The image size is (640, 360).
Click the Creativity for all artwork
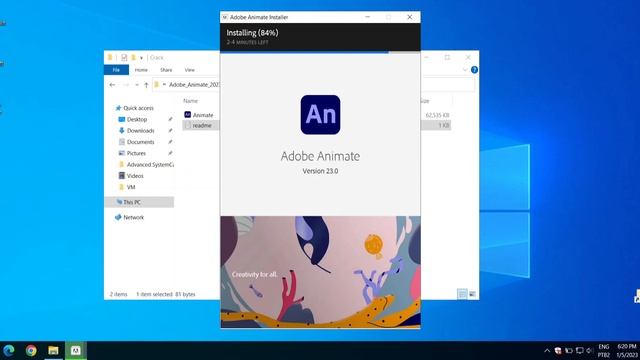coord(320,272)
